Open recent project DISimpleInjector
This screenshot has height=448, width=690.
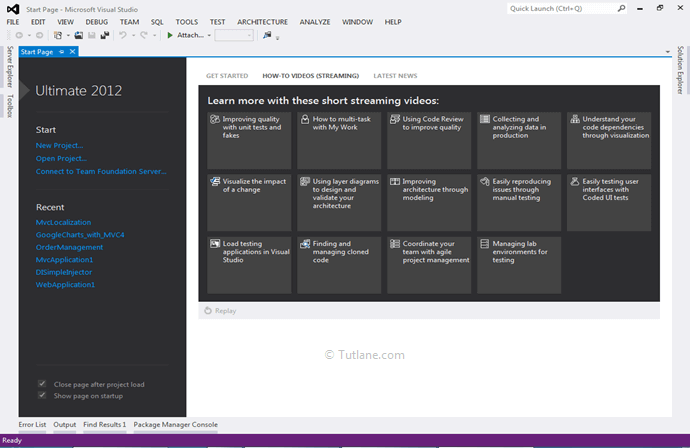64,272
